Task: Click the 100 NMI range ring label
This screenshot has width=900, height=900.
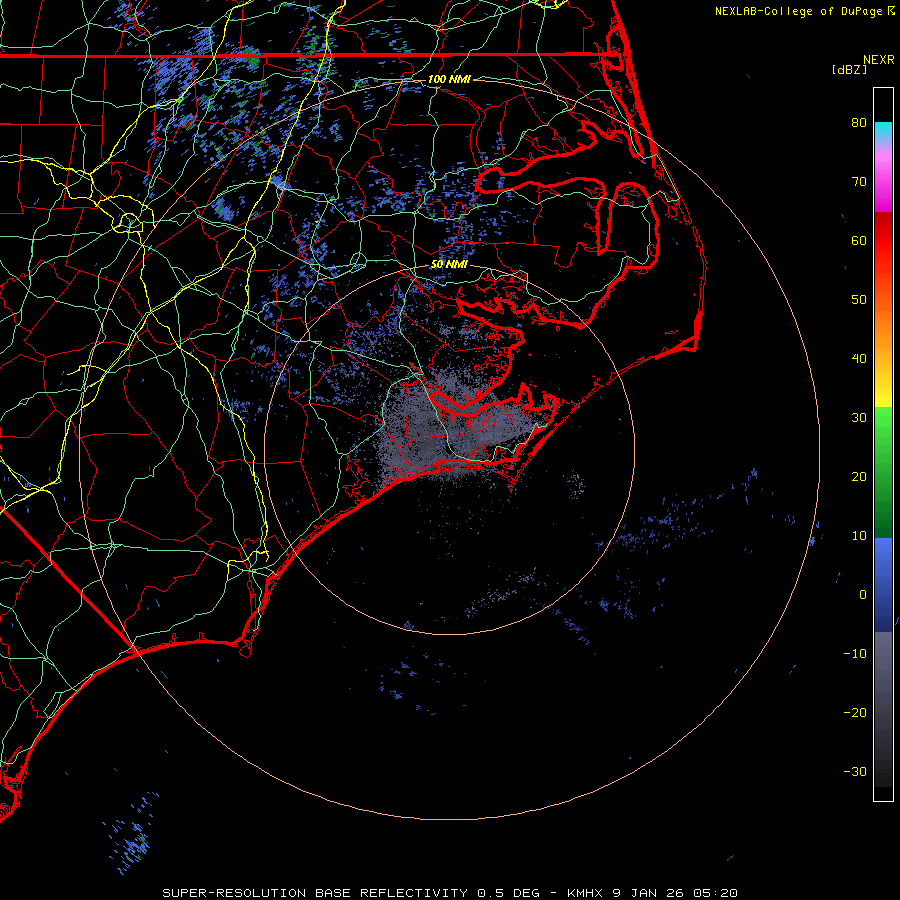Action: (x=449, y=79)
